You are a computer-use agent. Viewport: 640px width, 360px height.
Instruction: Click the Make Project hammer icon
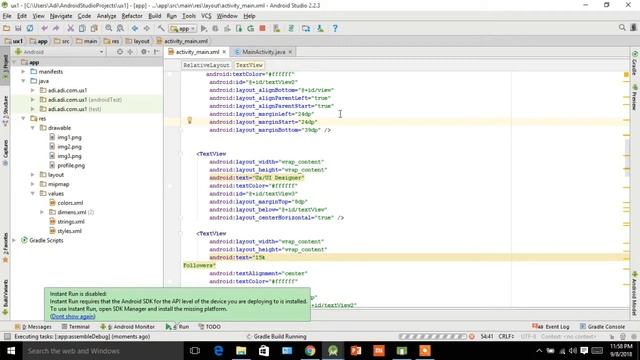tap(161, 28)
